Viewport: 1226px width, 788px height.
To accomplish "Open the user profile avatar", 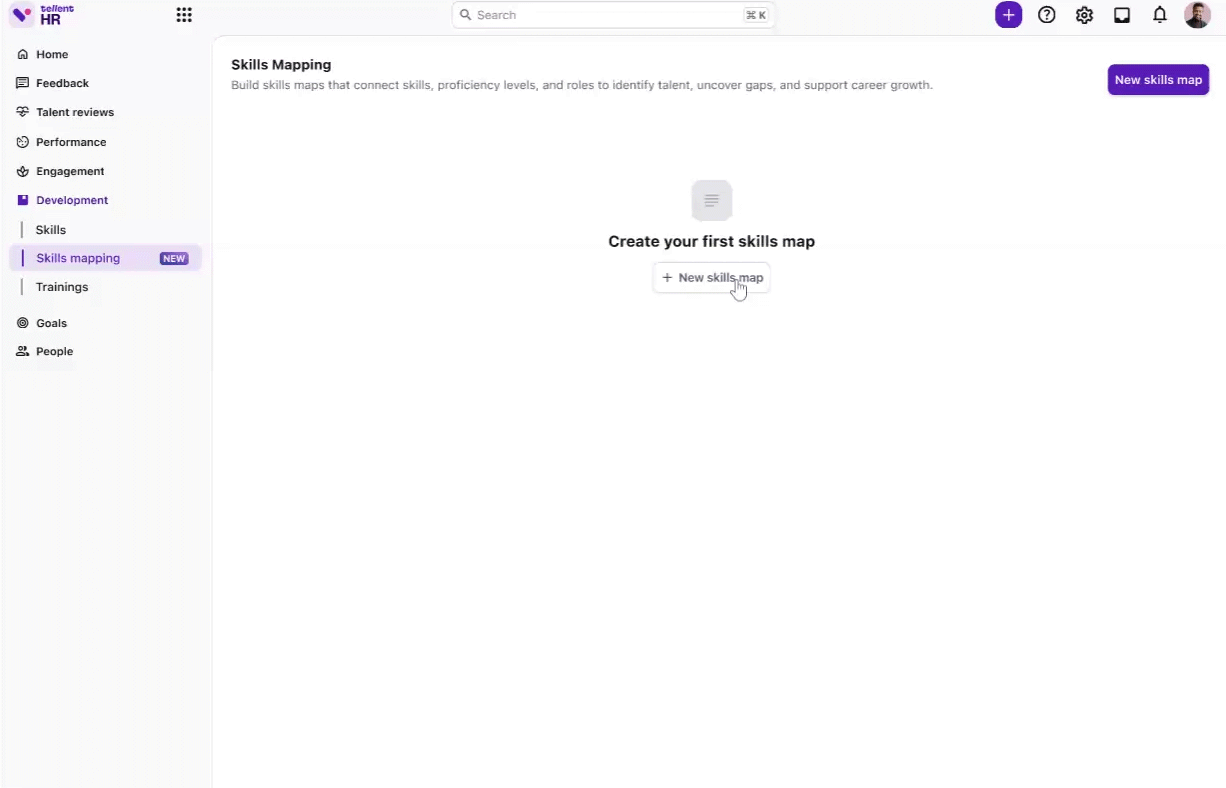I will pyautogui.click(x=1197, y=15).
